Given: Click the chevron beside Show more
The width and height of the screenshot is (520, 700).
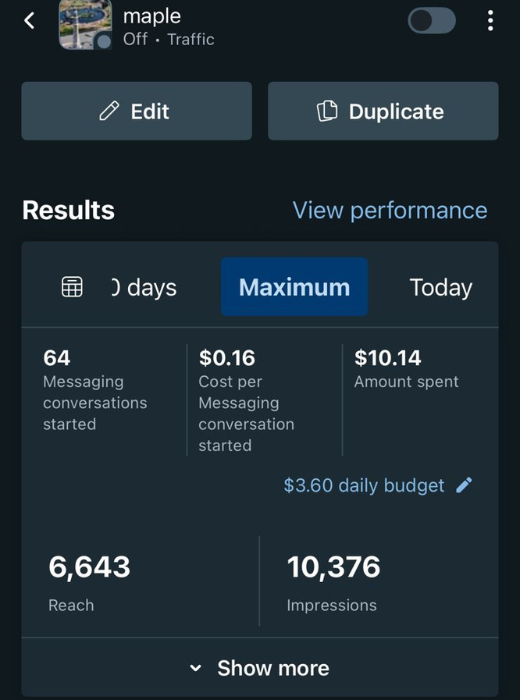Looking at the screenshot, I should [x=196, y=668].
